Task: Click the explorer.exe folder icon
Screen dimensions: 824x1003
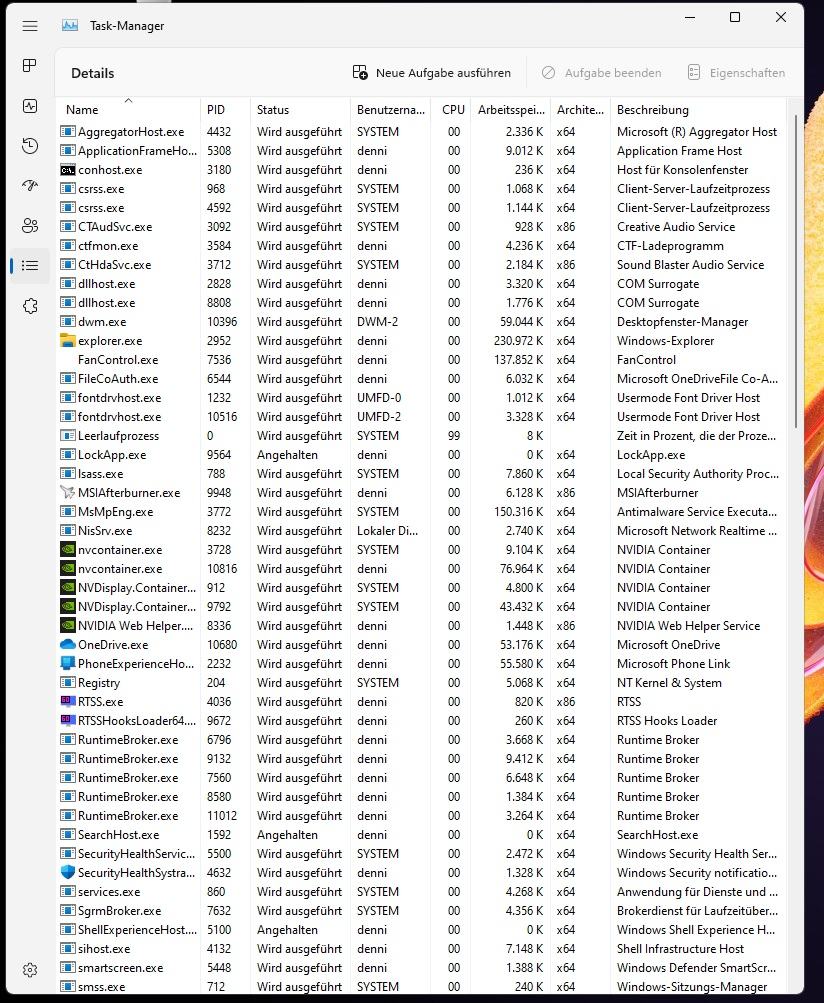Action: coord(67,340)
